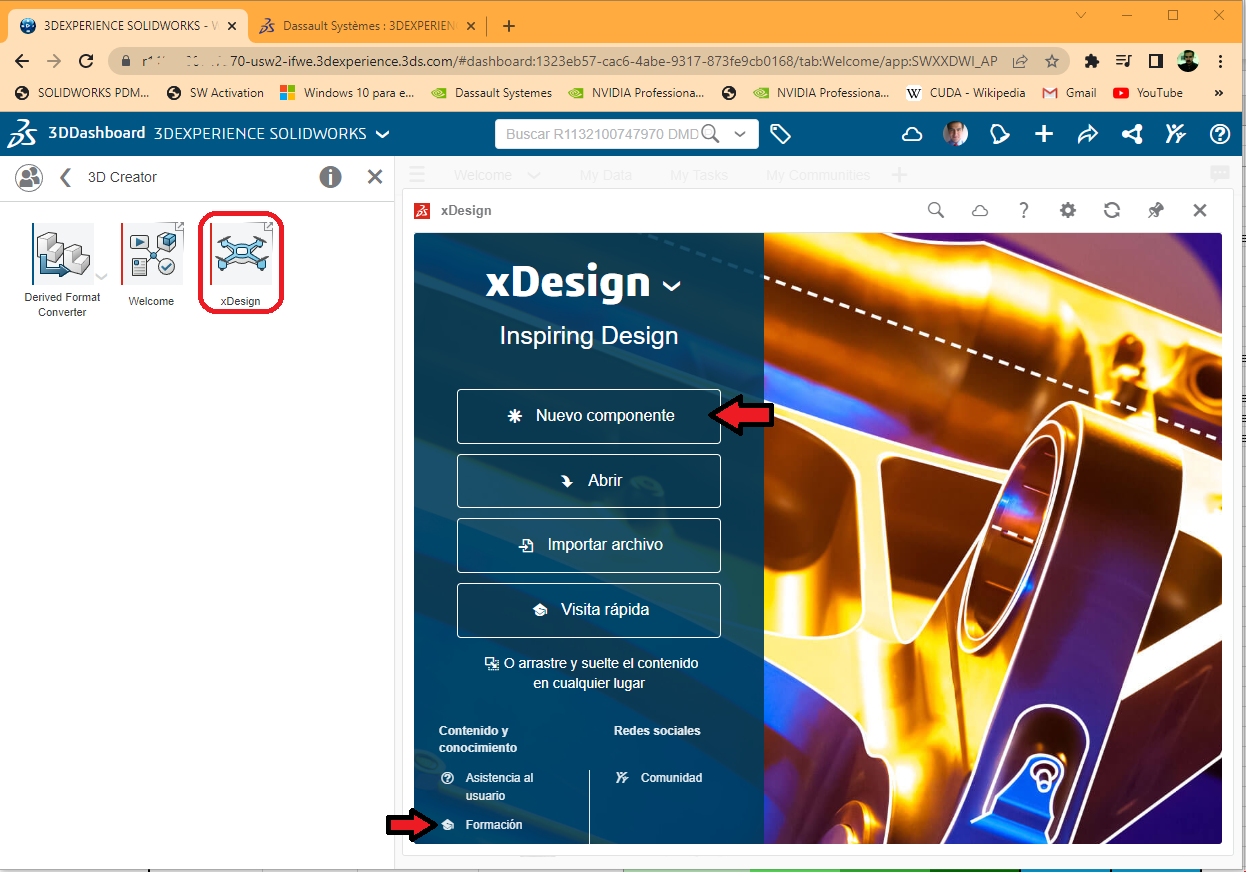Expand the Derived Format Converter options arrow

pos(101,276)
